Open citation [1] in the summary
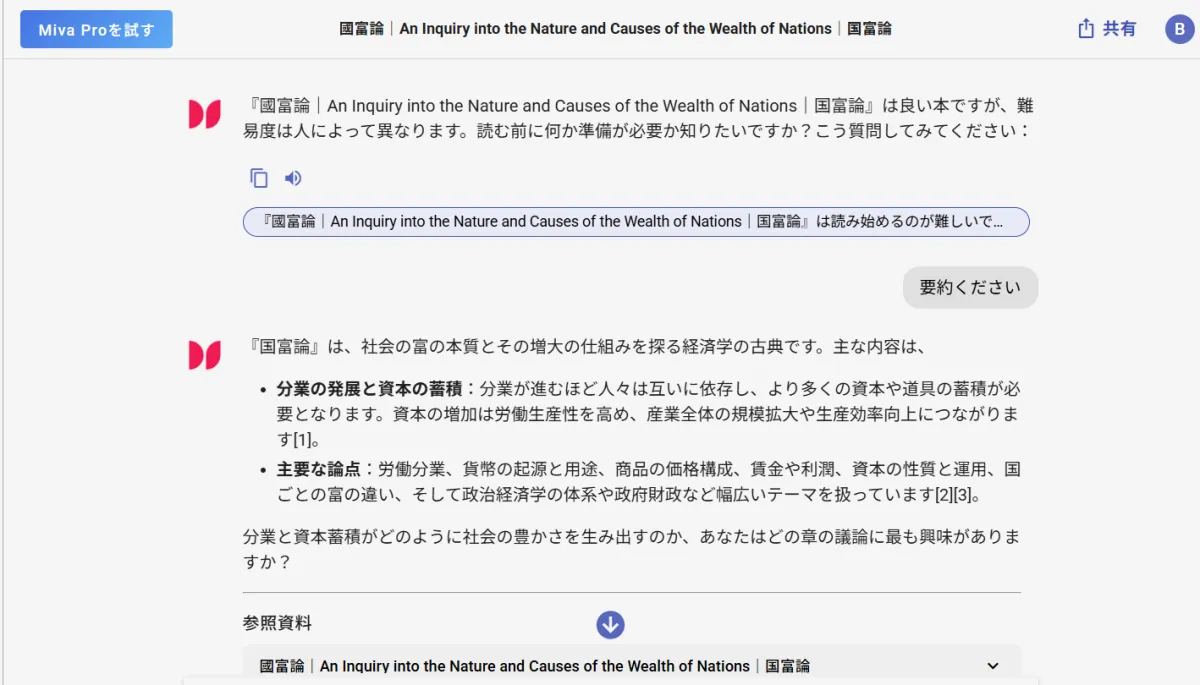Image resolution: width=1200 pixels, height=685 pixels. (305, 440)
